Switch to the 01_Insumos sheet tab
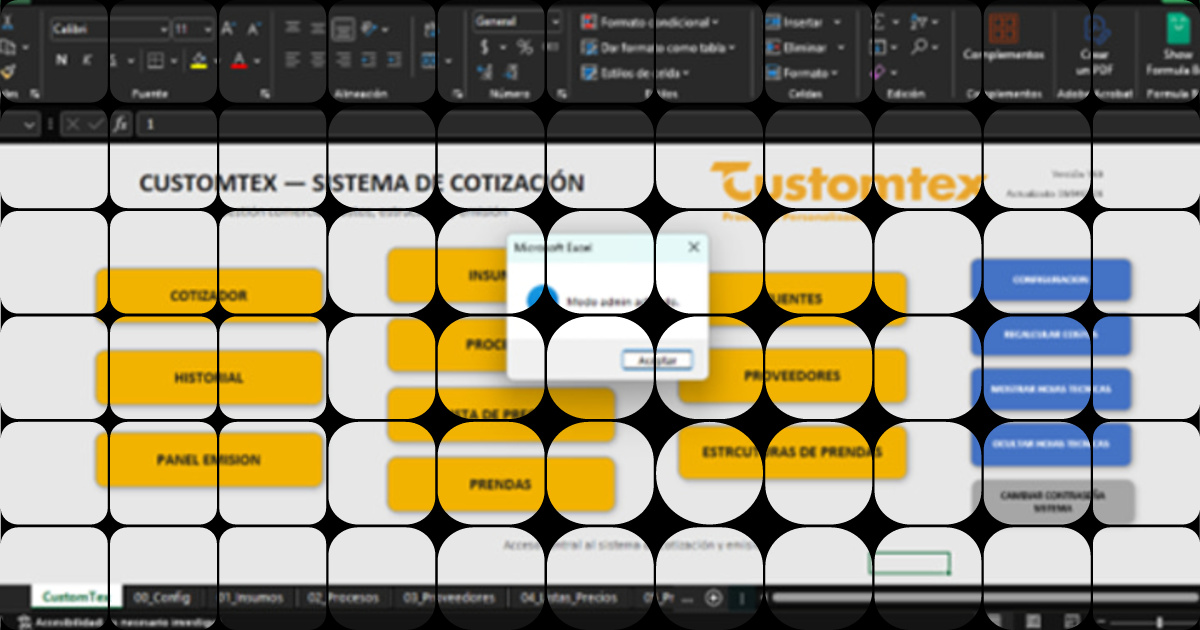This screenshot has height=630, width=1200. (250, 598)
